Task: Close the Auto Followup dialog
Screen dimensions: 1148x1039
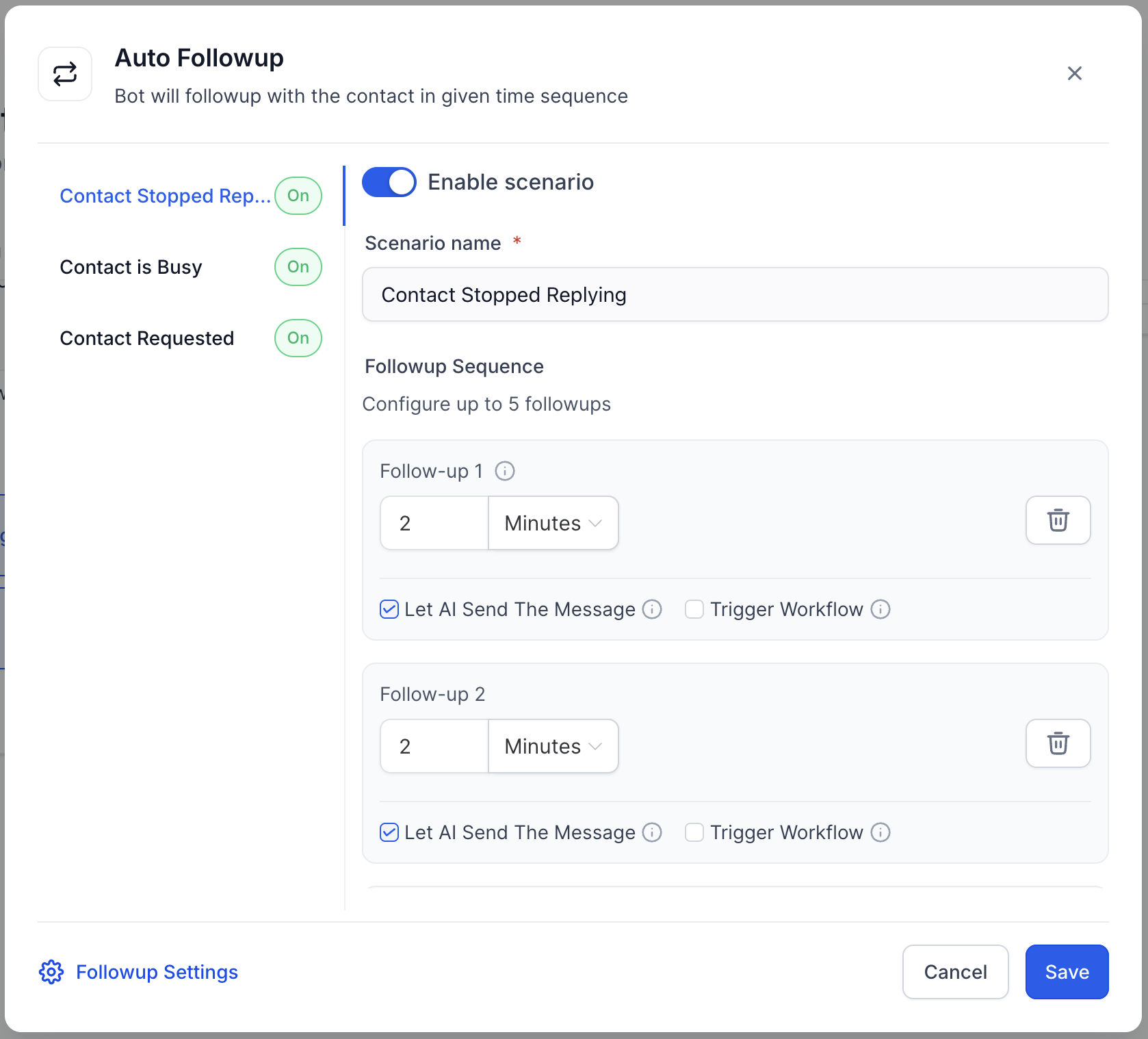Action: (x=1074, y=73)
